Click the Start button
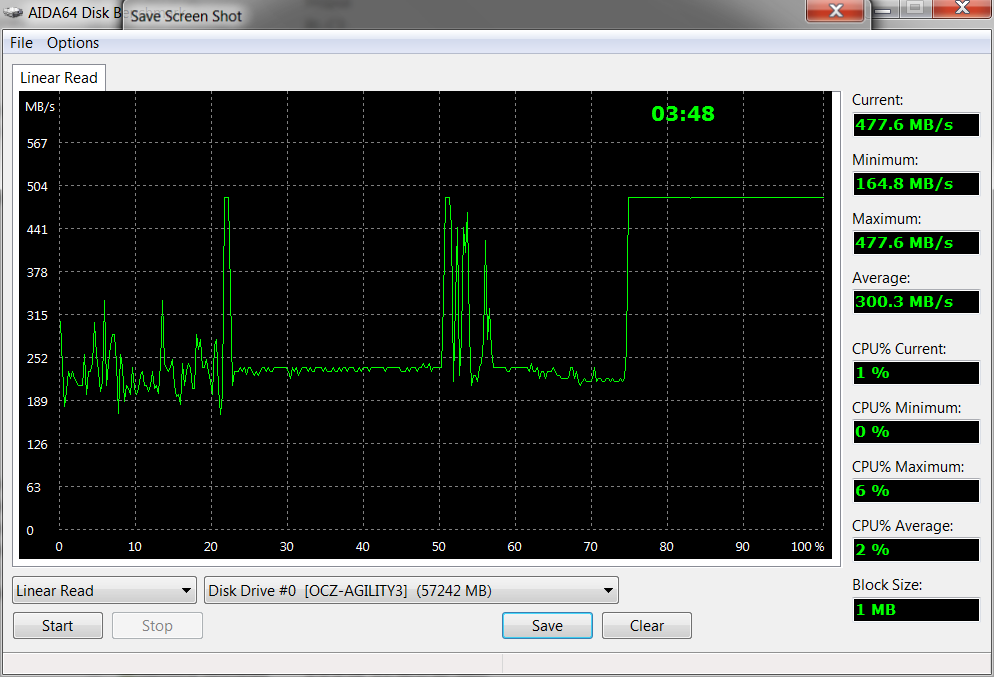Screen dimensions: 994x677 tap(58, 626)
